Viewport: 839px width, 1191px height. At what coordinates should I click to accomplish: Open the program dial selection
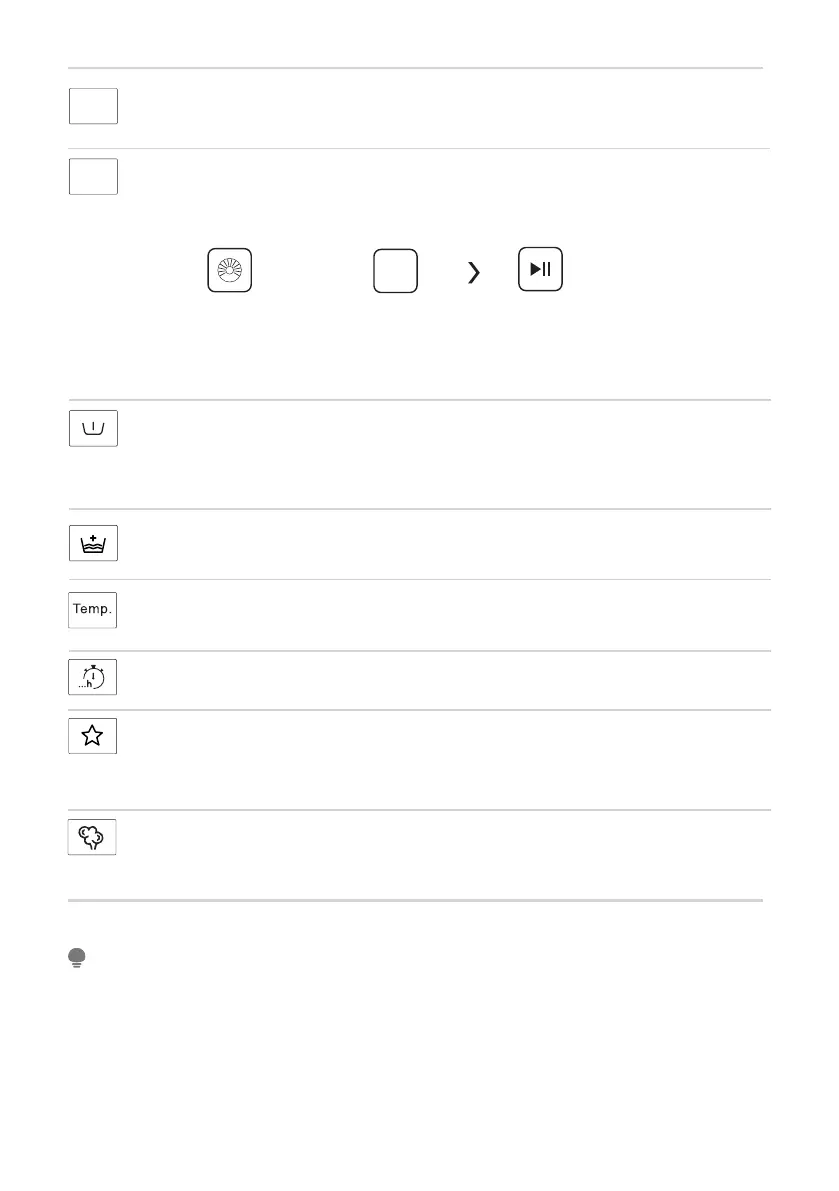pos(230,270)
